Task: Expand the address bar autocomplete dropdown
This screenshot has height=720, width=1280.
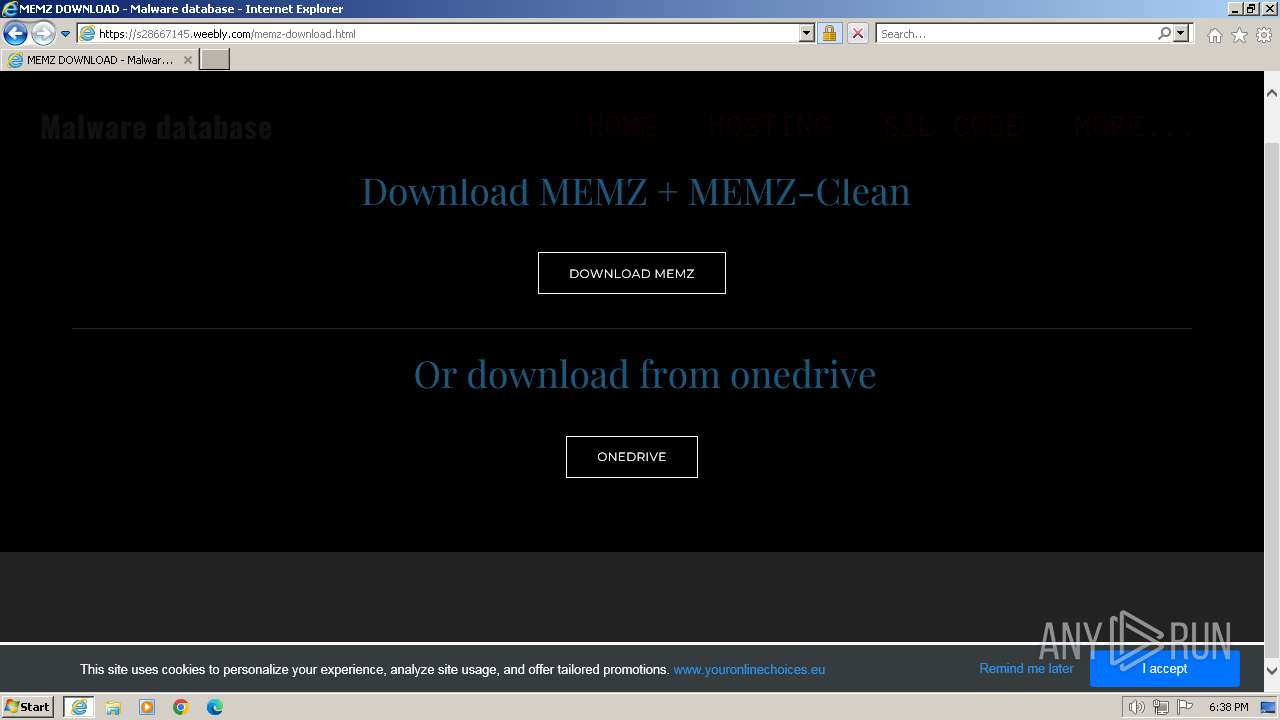Action: pyautogui.click(x=807, y=34)
